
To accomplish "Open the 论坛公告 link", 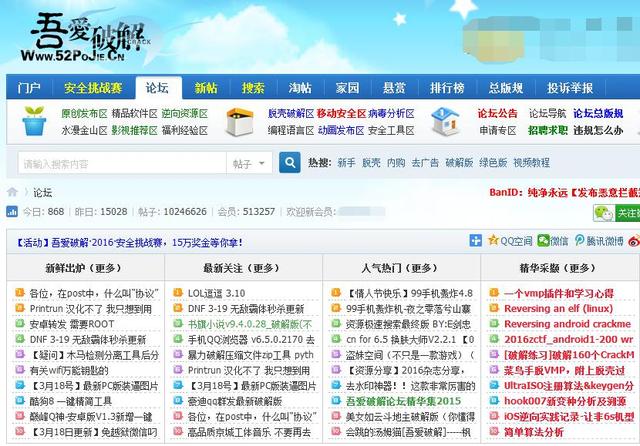I will [x=498, y=113].
